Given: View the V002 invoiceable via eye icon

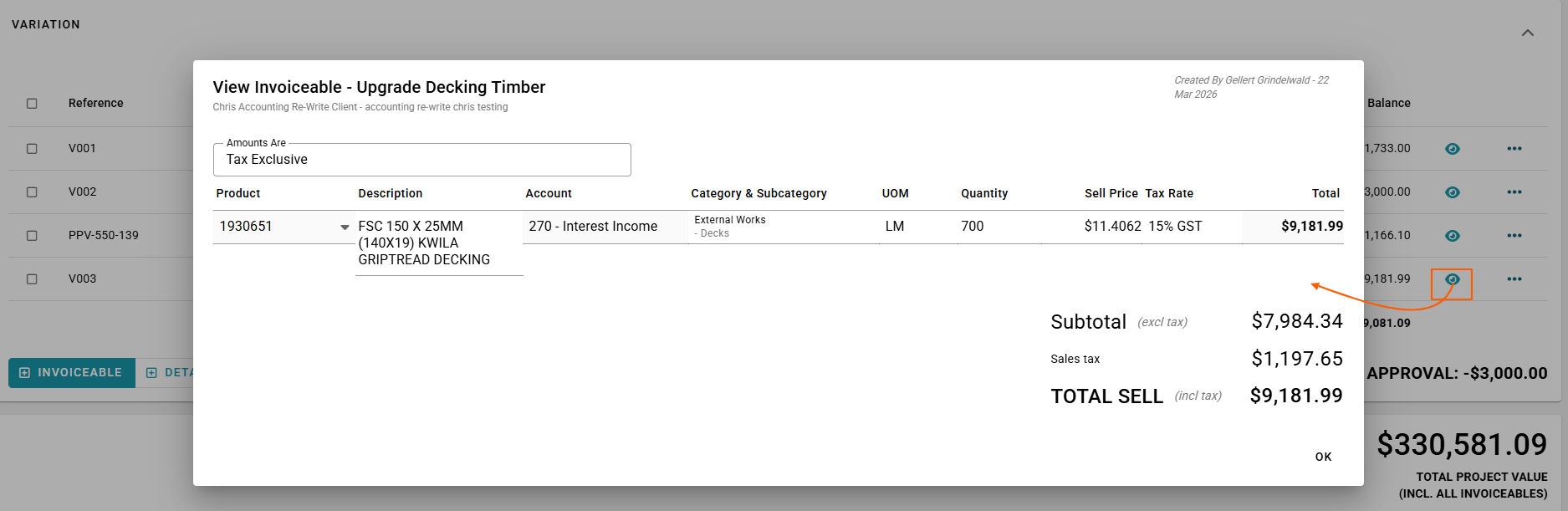Looking at the screenshot, I should click(1452, 192).
